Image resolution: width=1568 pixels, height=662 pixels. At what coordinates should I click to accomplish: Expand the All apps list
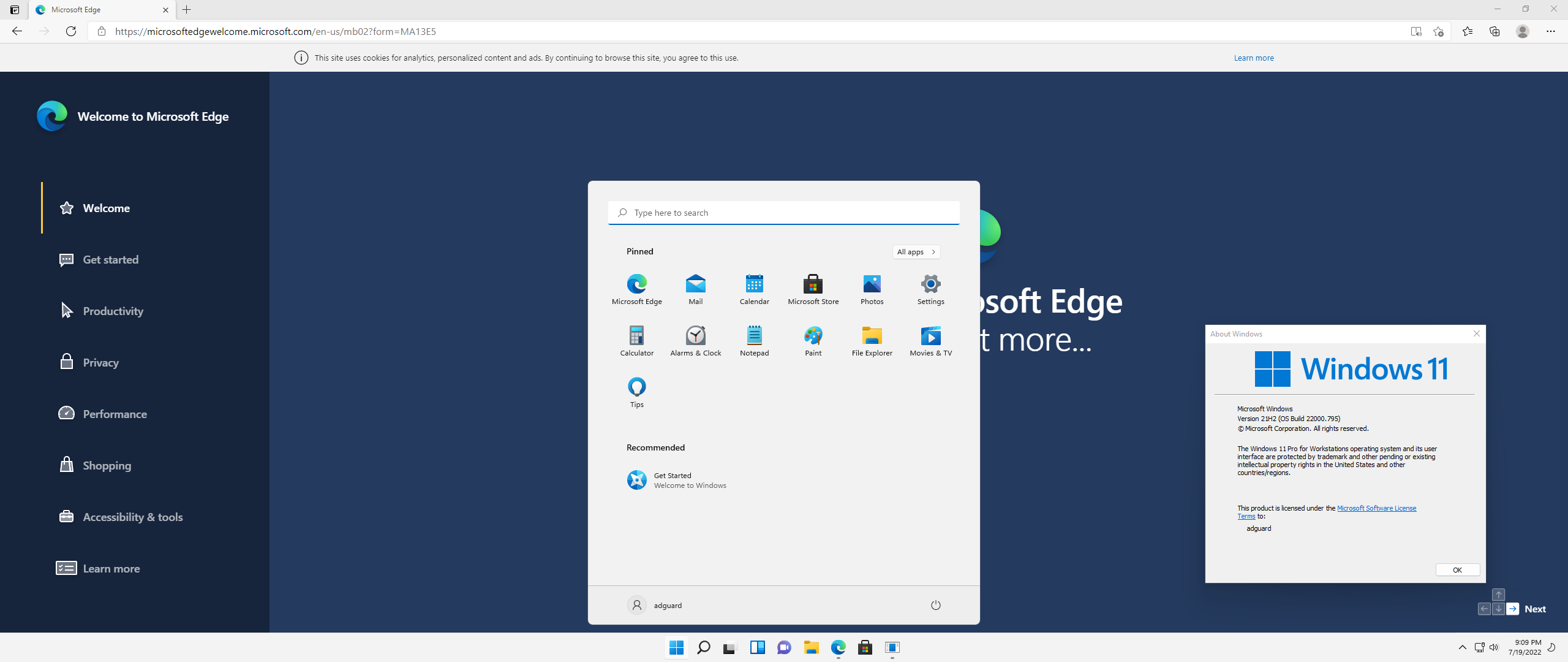pos(916,252)
